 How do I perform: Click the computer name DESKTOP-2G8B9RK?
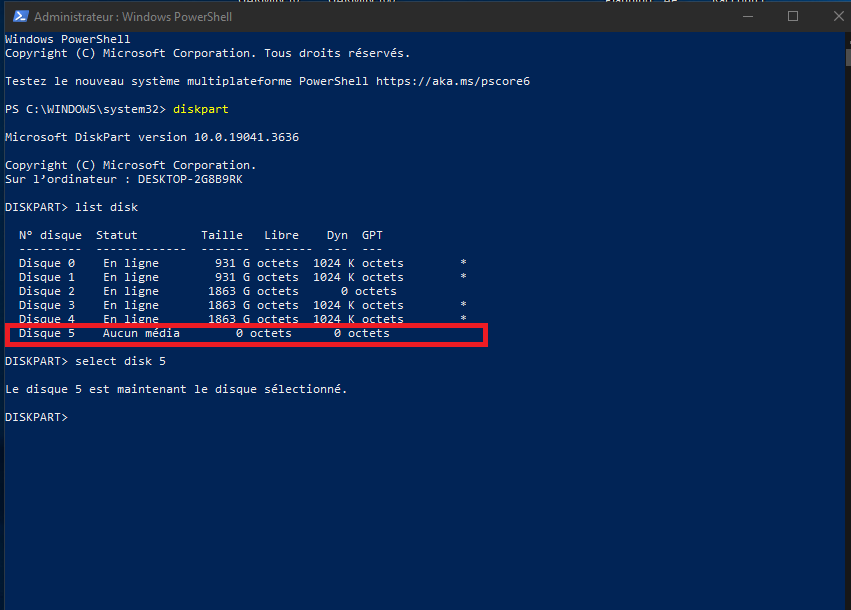190,179
